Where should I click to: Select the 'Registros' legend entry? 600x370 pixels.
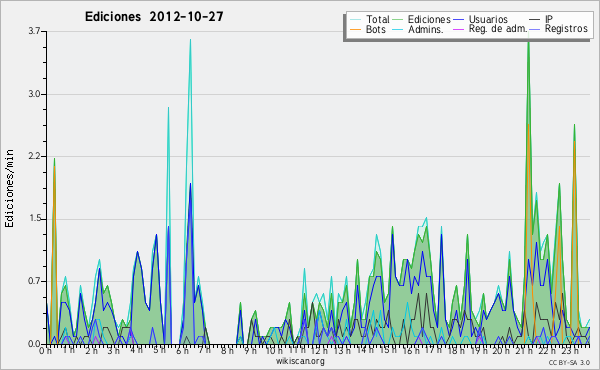point(566,29)
